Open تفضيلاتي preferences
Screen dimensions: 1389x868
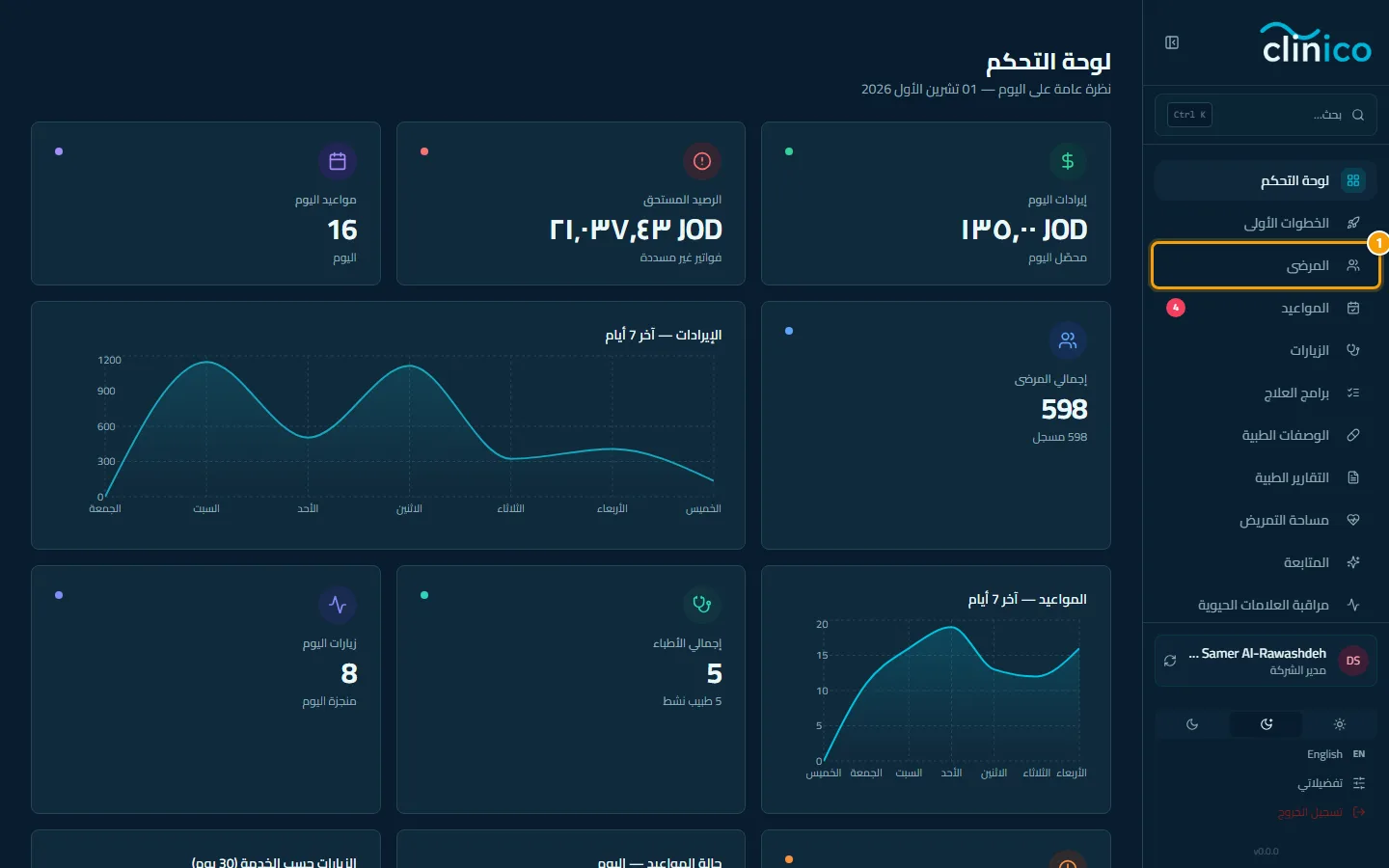[x=1320, y=783]
